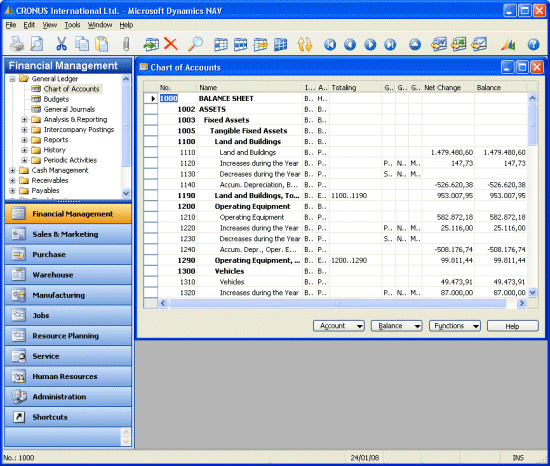
Task: Open the Administration module
Action: pos(68,397)
